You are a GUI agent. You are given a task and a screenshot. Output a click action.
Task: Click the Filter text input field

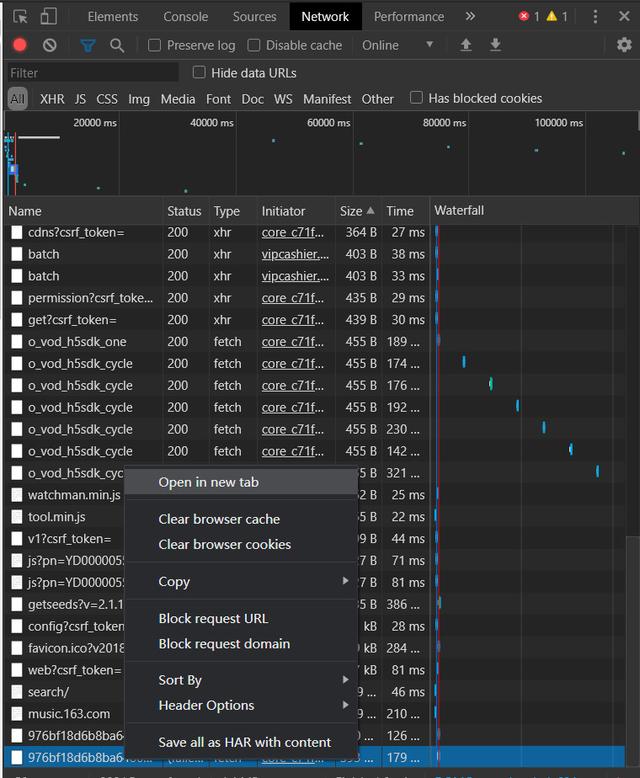pos(92,72)
